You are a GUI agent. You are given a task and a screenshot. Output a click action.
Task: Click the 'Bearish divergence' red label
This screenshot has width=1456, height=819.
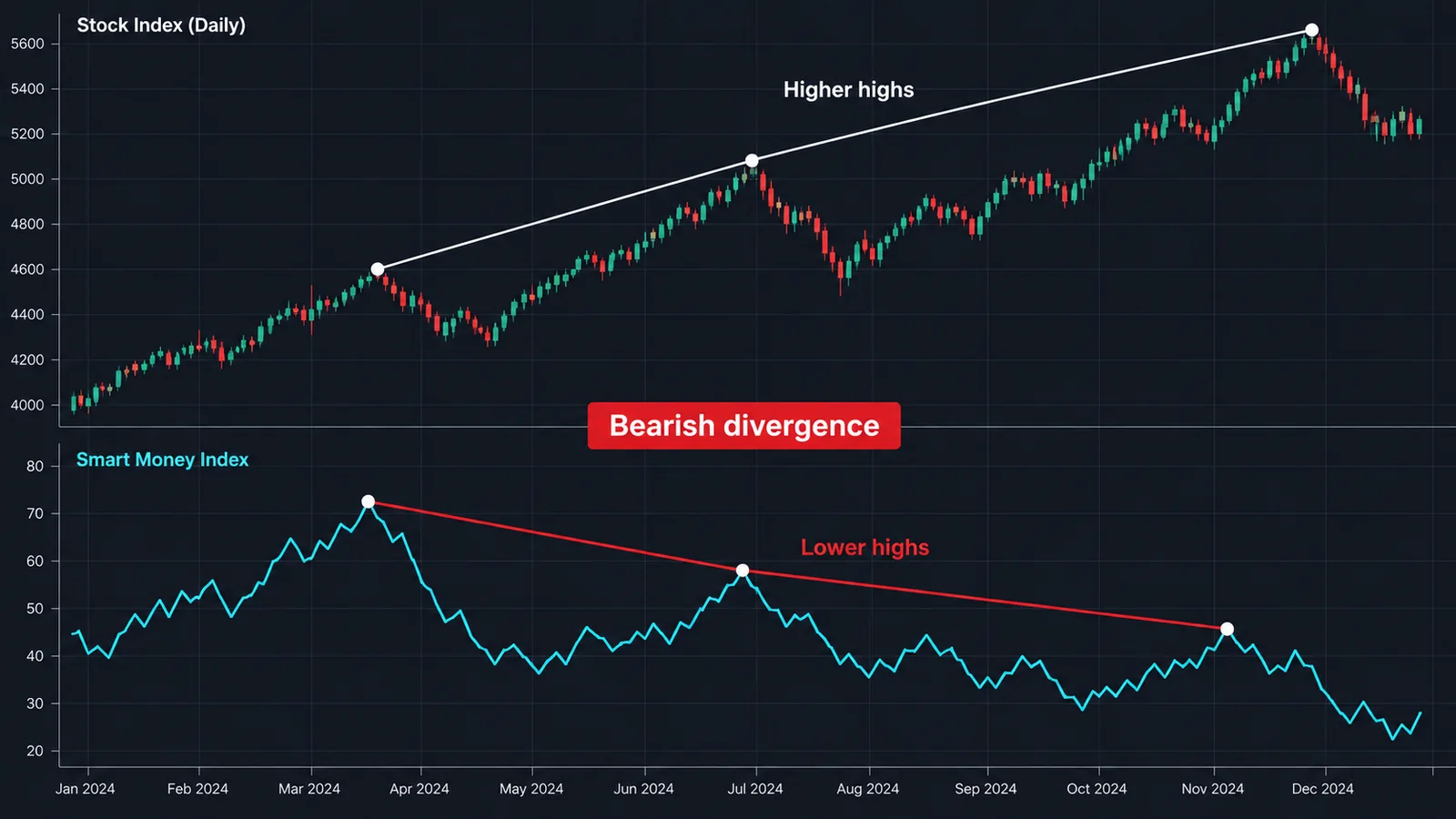(x=743, y=426)
